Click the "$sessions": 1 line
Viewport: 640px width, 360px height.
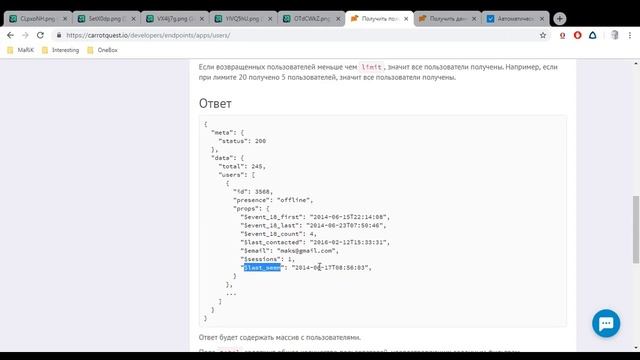[x=267, y=259]
